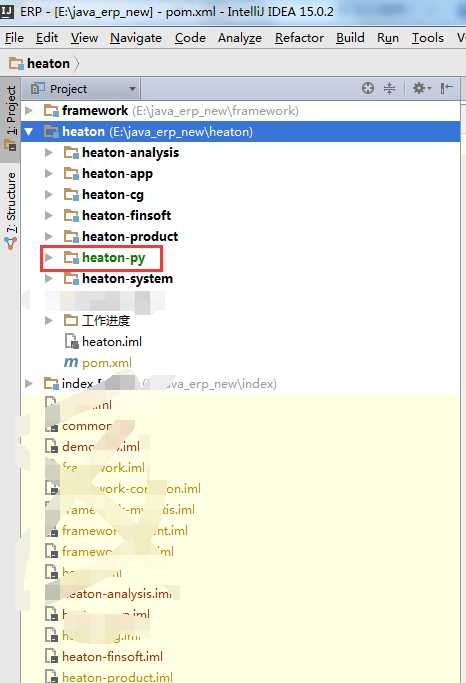This screenshot has width=466, height=683.
Task: Click the heaton-product module folder icon
Action: [71, 236]
